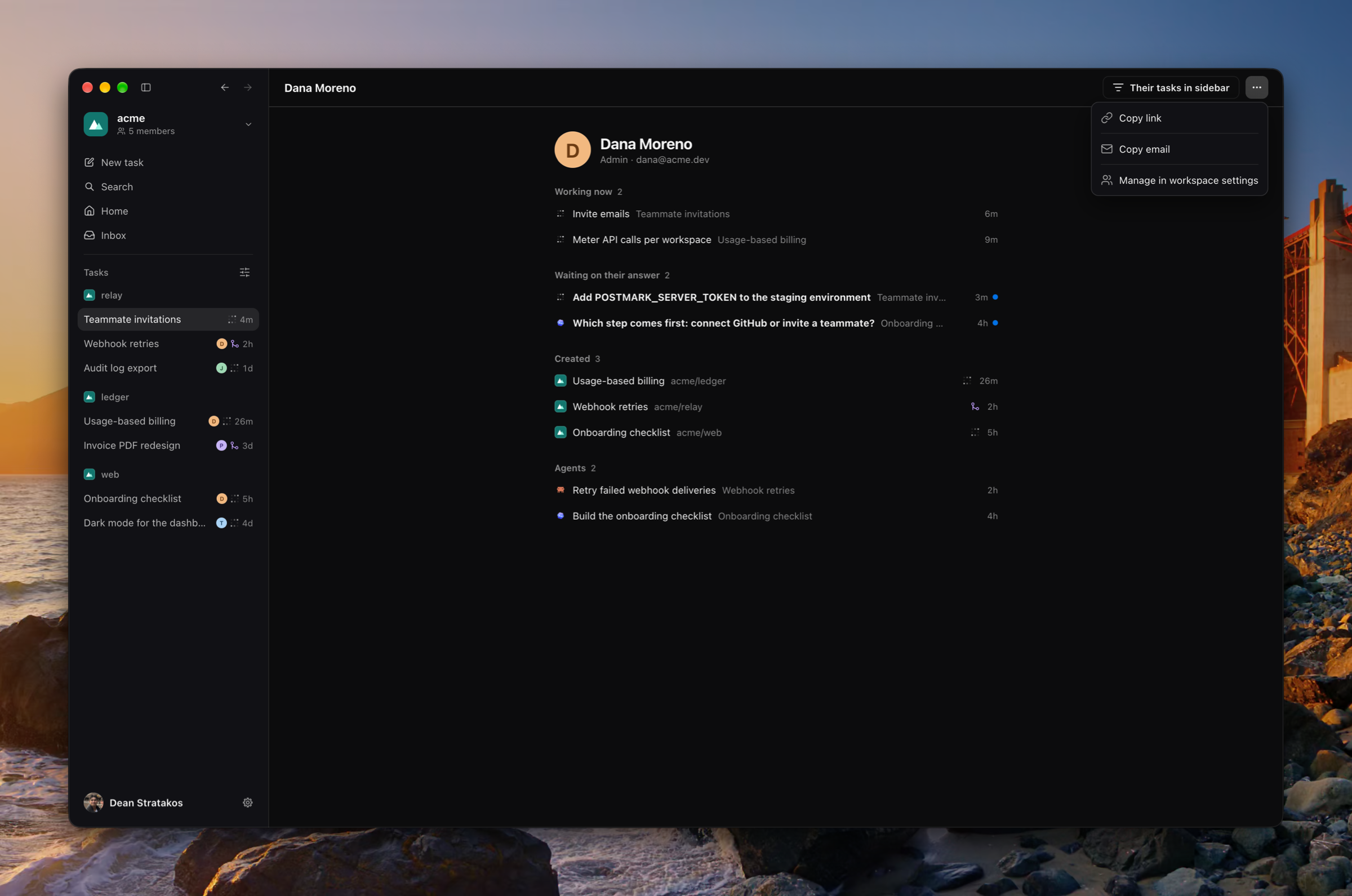Viewport: 1352px width, 896px height.
Task: Click Dana Moreno's large D avatar
Action: 572,150
